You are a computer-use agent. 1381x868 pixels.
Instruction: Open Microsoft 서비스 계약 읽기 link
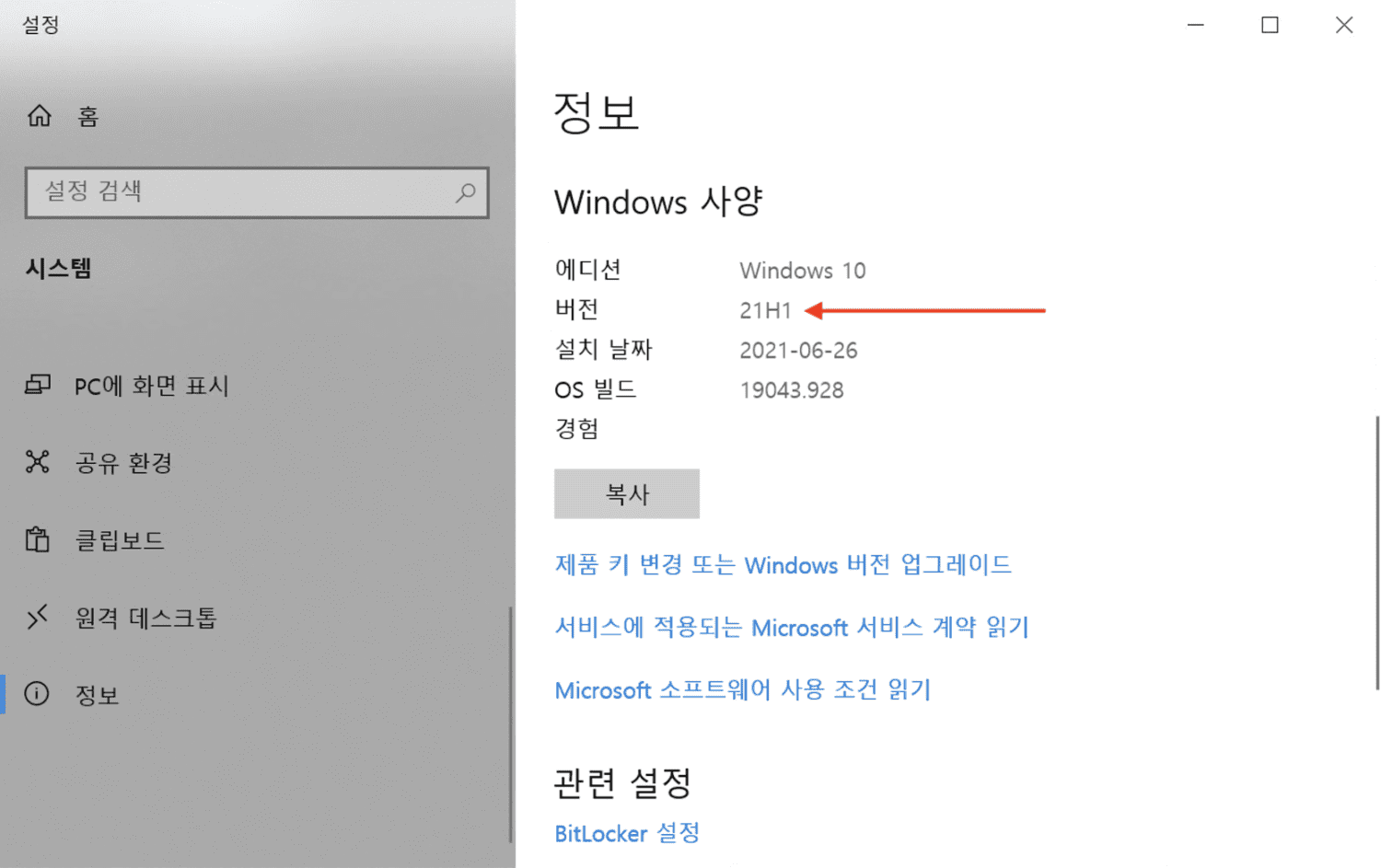[x=792, y=628]
